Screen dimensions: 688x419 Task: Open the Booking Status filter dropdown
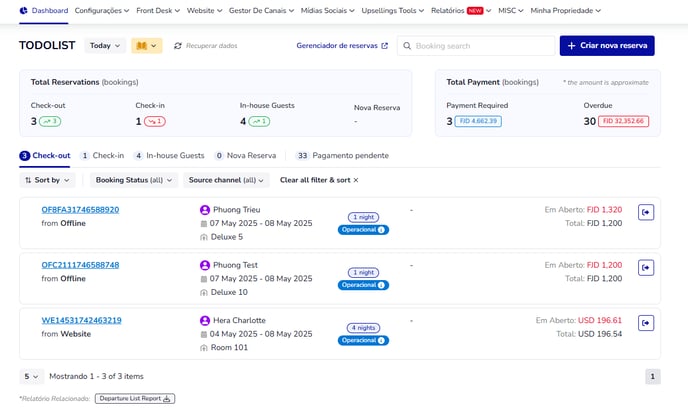click(x=134, y=180)
